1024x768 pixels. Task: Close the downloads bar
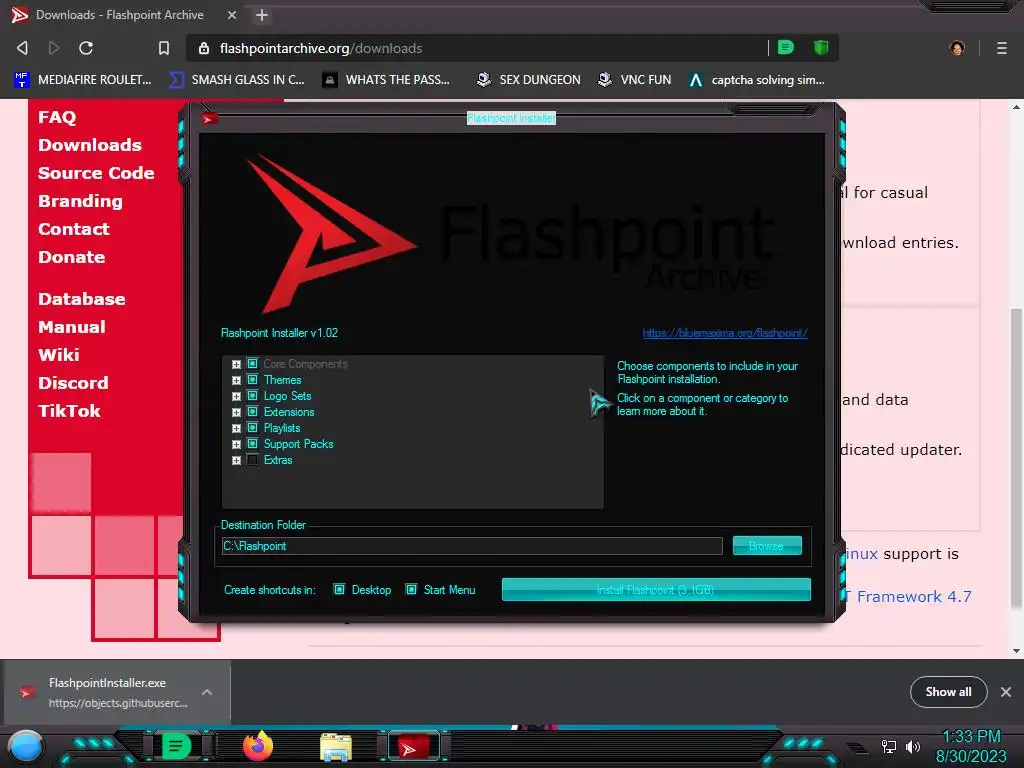point(1006,692)
